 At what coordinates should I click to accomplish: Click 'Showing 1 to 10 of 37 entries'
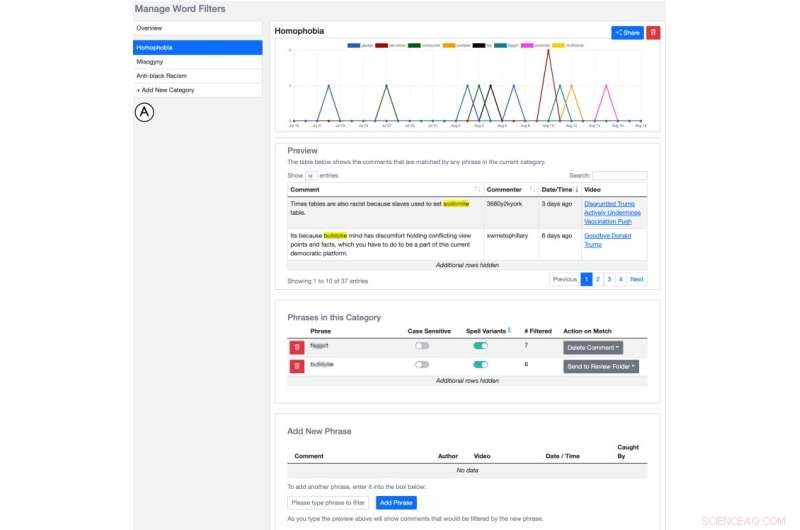point(328,281)
